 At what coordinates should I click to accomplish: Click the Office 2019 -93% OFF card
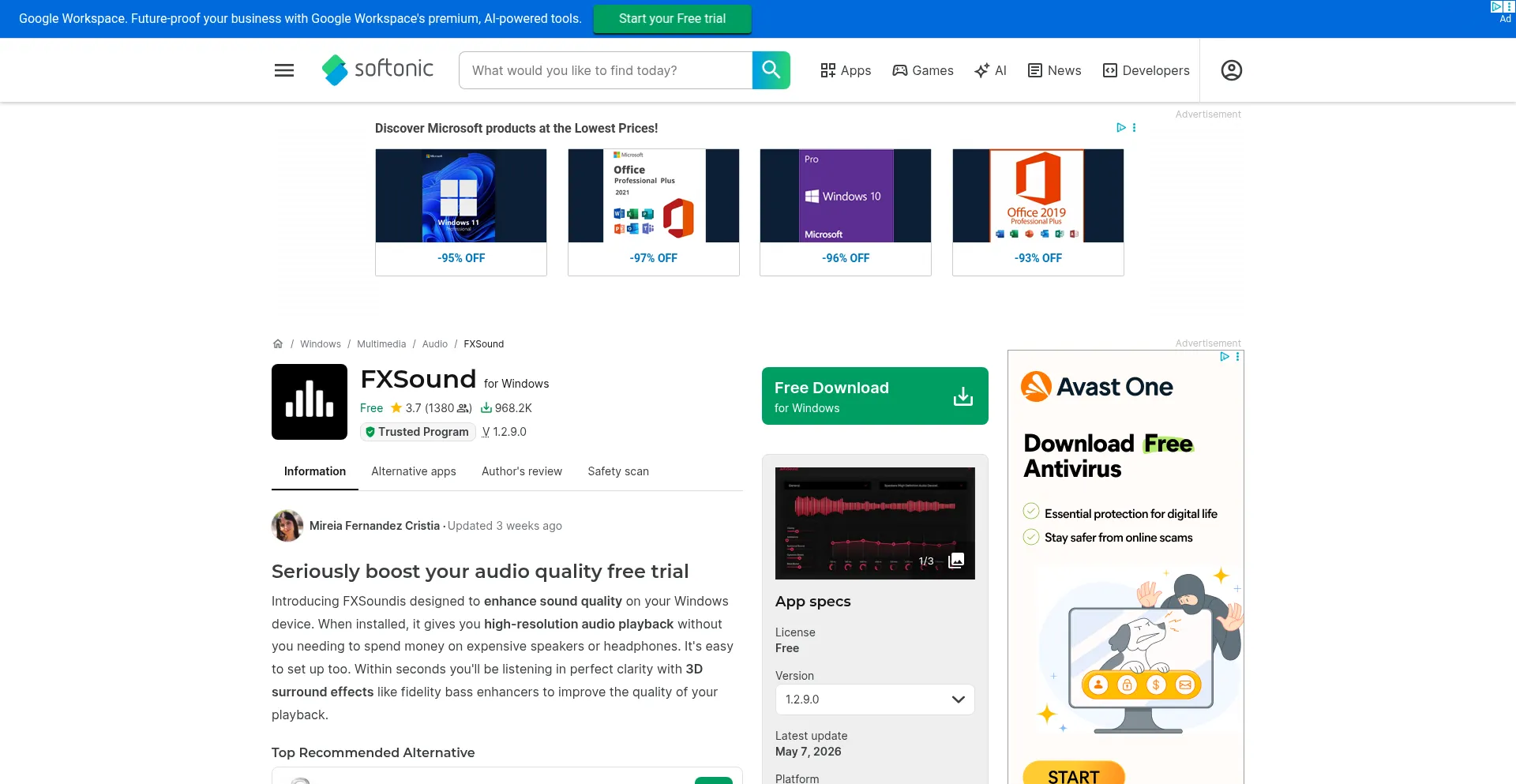click(1038, 212)
